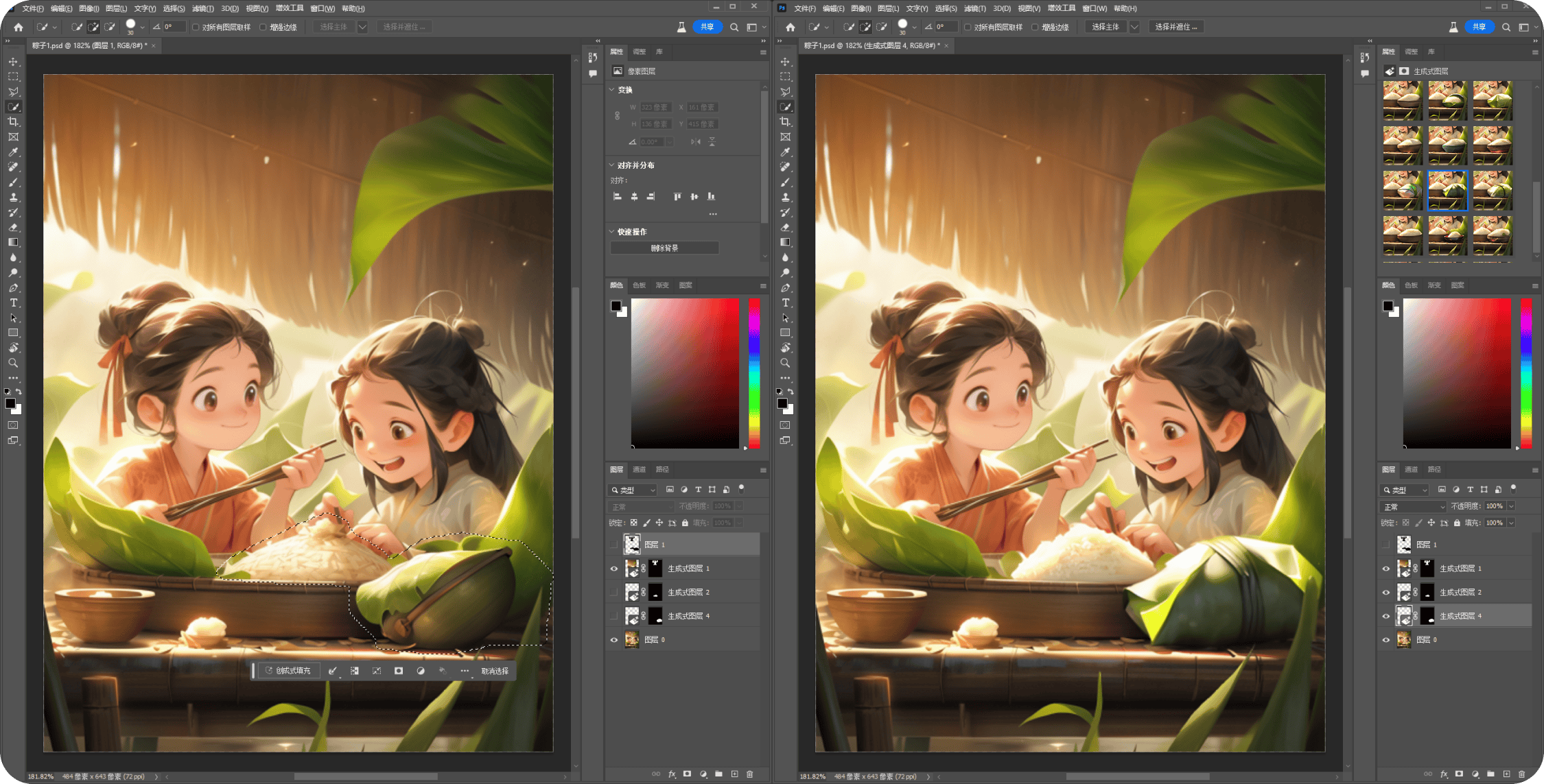The image size is (1544, 784).
Task: Open the 文件 menu in left window
Action: pos(32,8)
